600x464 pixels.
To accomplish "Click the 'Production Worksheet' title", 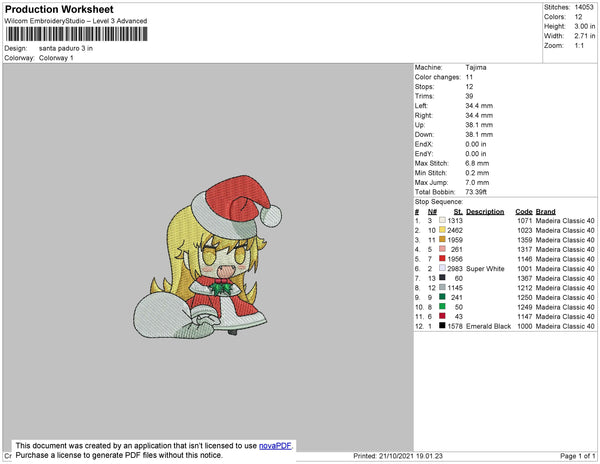I will (59, 10).
